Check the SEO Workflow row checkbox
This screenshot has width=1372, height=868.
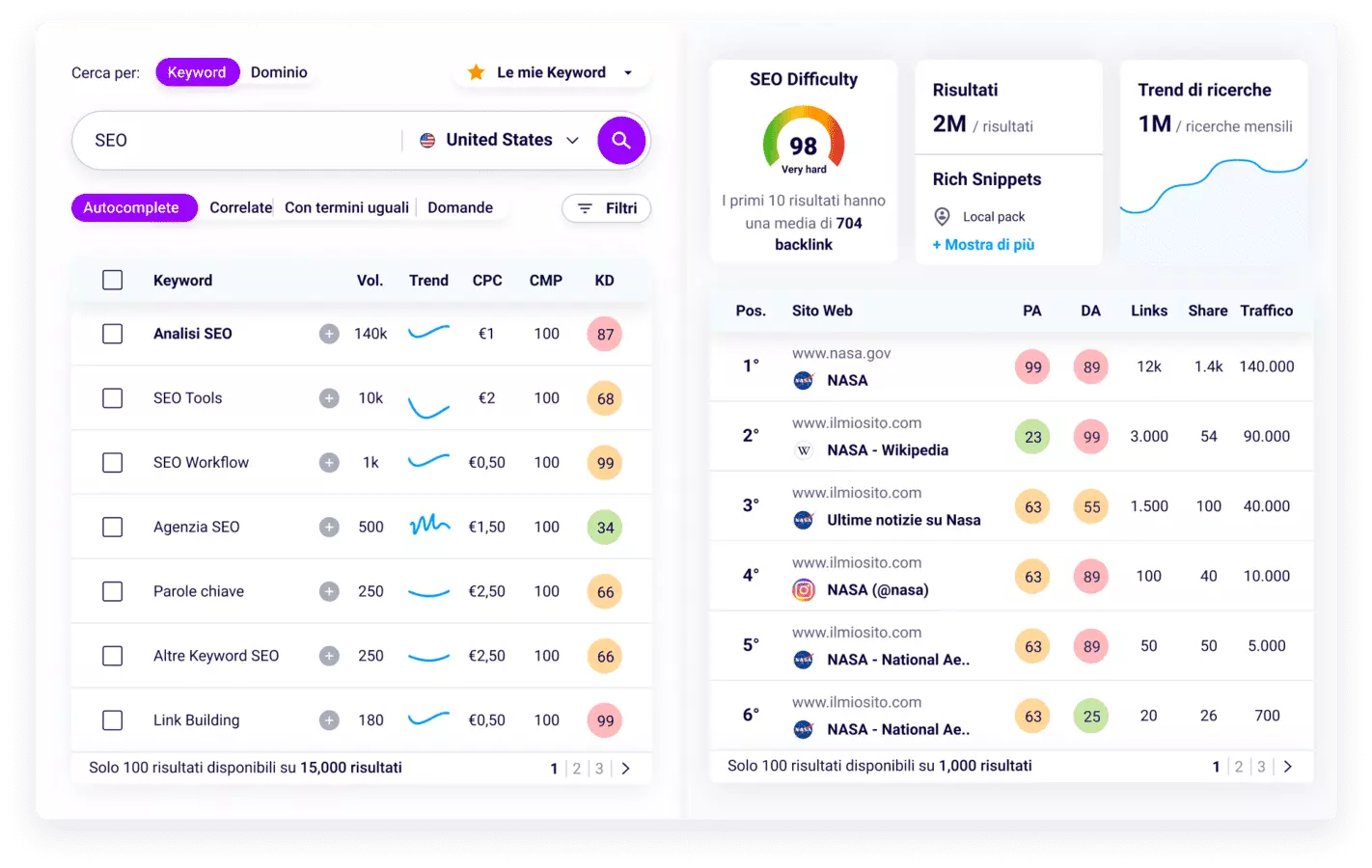click(x=113, y=463)
